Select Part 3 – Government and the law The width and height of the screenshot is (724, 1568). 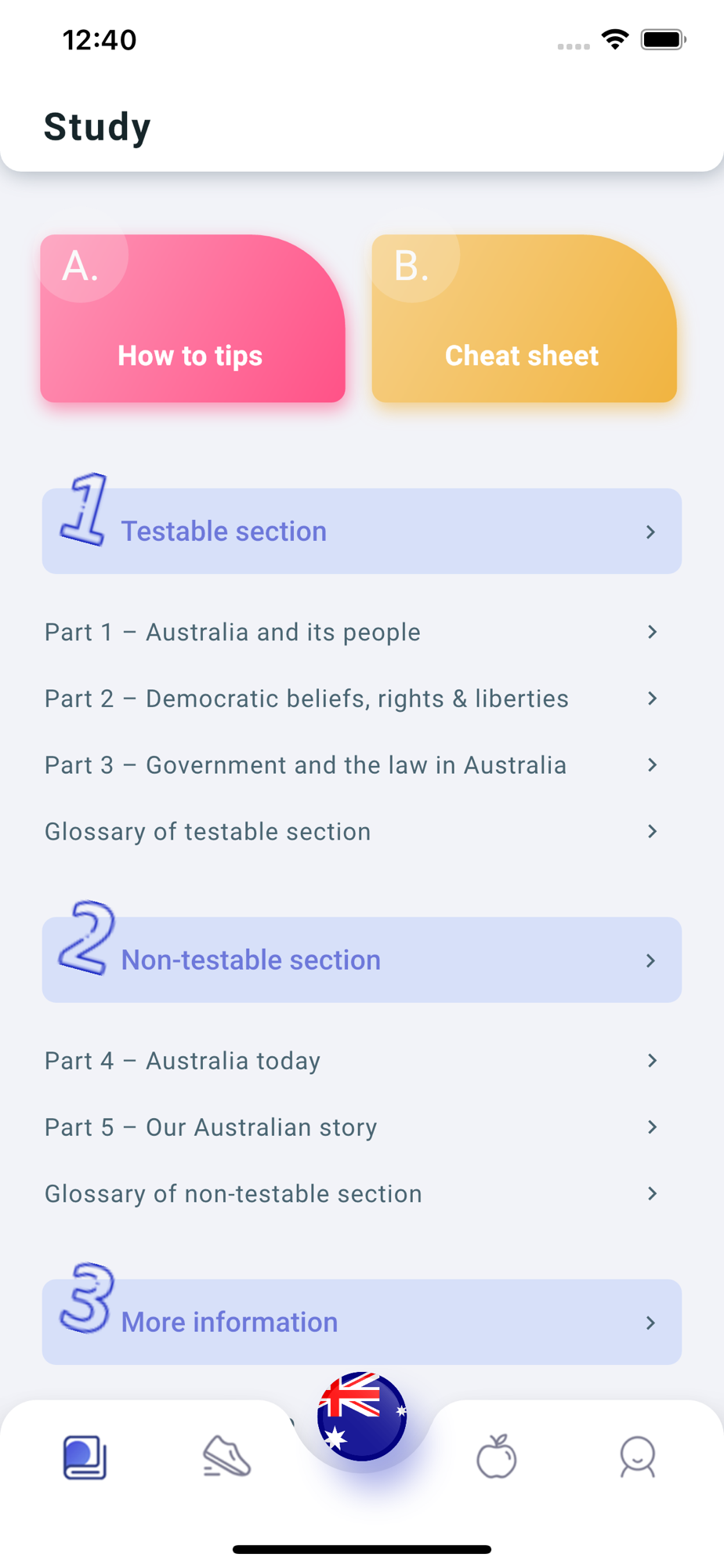(305, 765)
